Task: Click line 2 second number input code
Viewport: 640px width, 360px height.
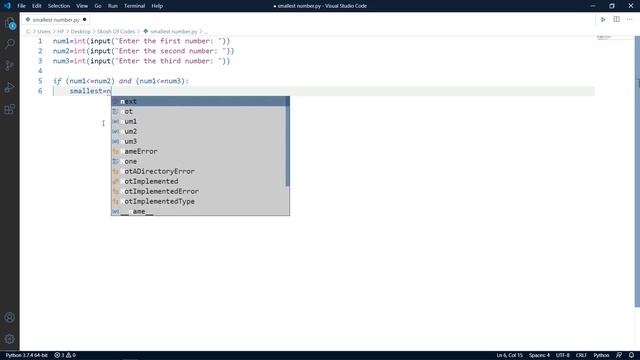Action: click(x=144, y=51)
